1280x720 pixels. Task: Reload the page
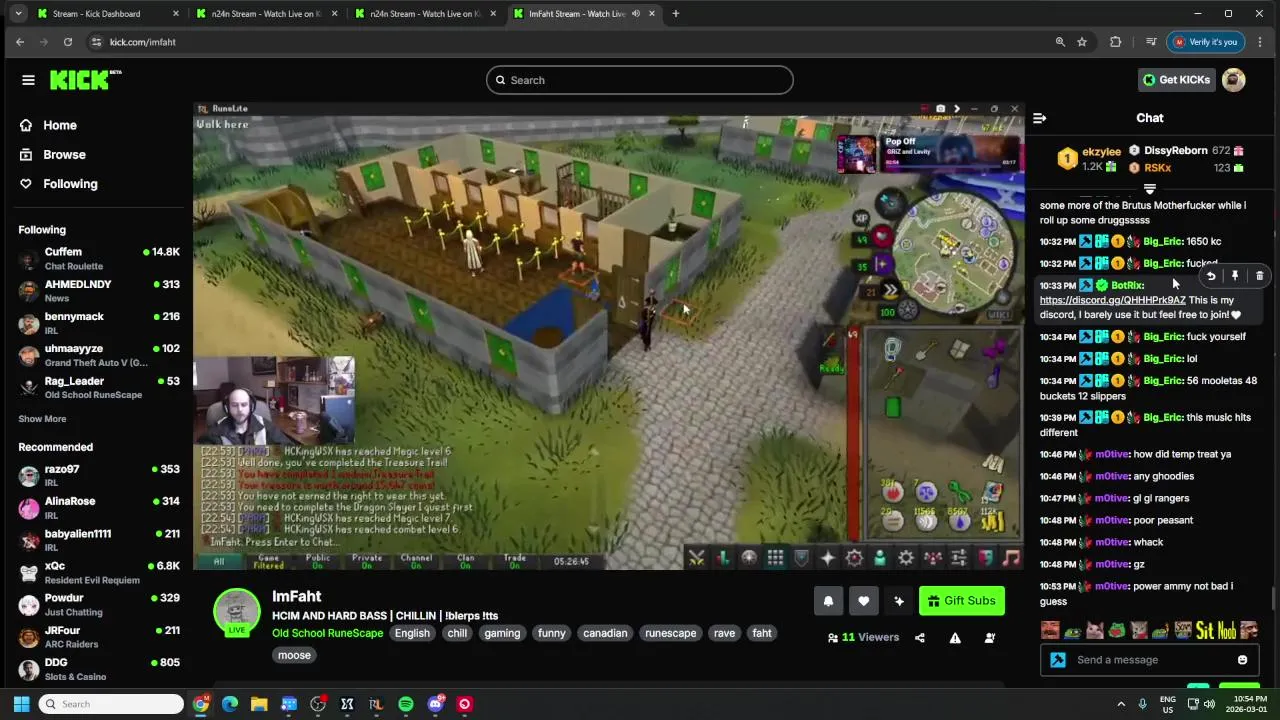coord(68,42)
